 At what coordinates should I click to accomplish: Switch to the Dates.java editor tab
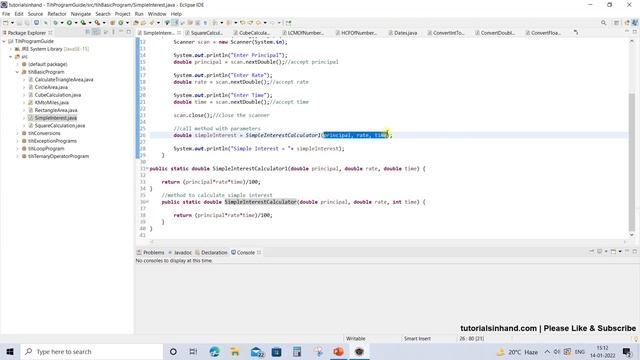[402, 33]
